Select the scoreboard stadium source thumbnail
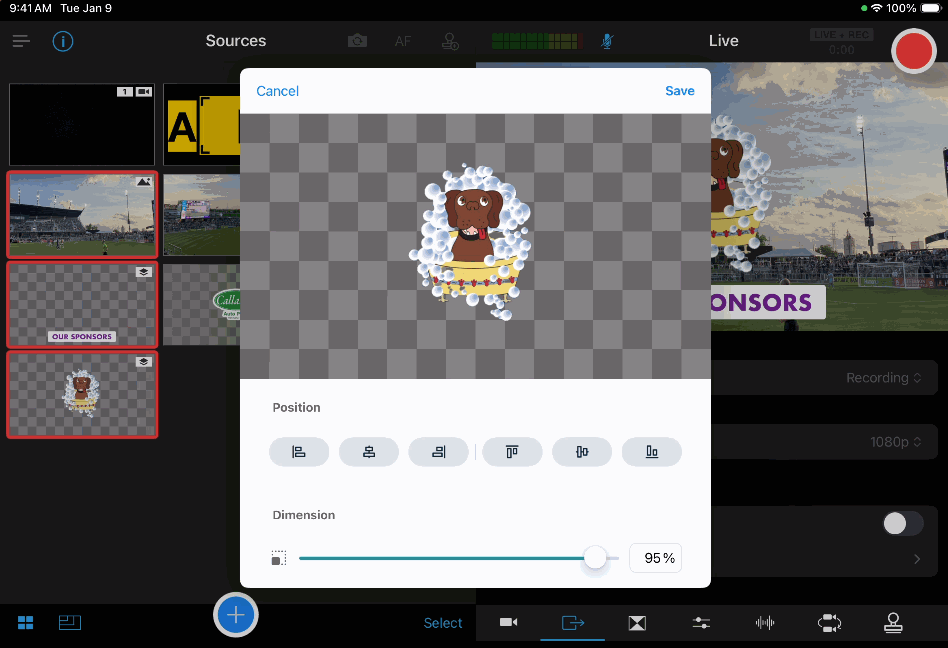 click(x=201, y=215)
